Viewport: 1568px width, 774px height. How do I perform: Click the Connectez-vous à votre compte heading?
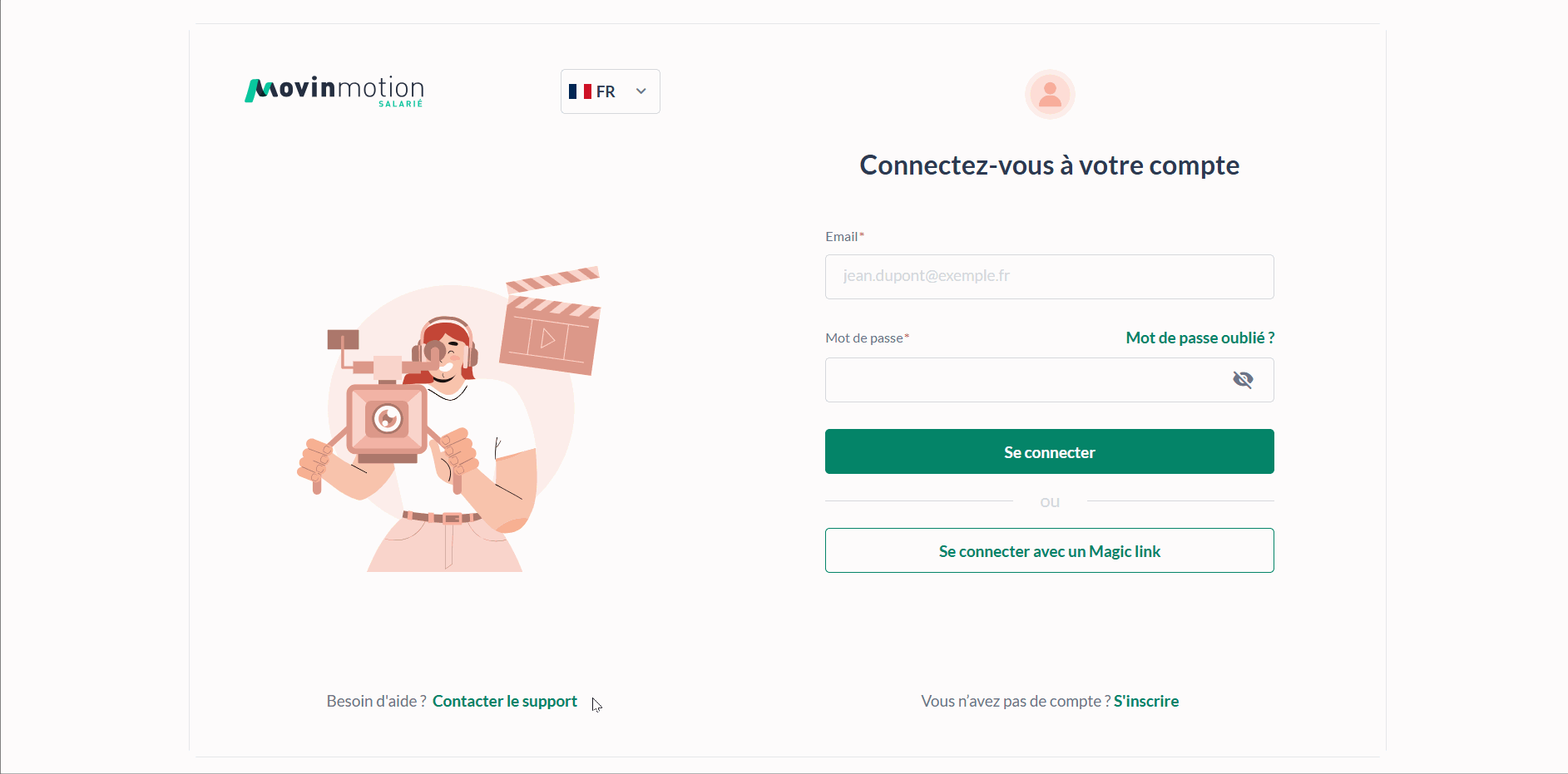click(x=1049, y=165)
